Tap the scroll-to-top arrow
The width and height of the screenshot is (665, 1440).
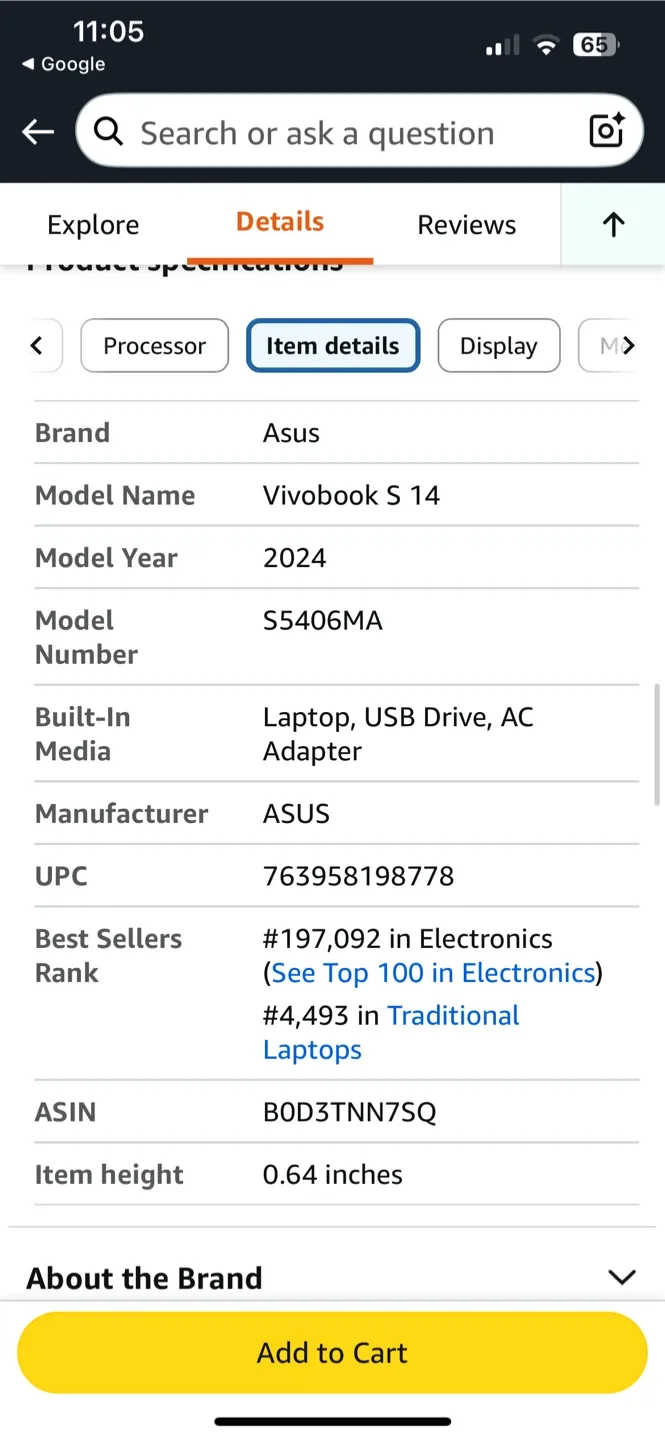pos(612,224)
